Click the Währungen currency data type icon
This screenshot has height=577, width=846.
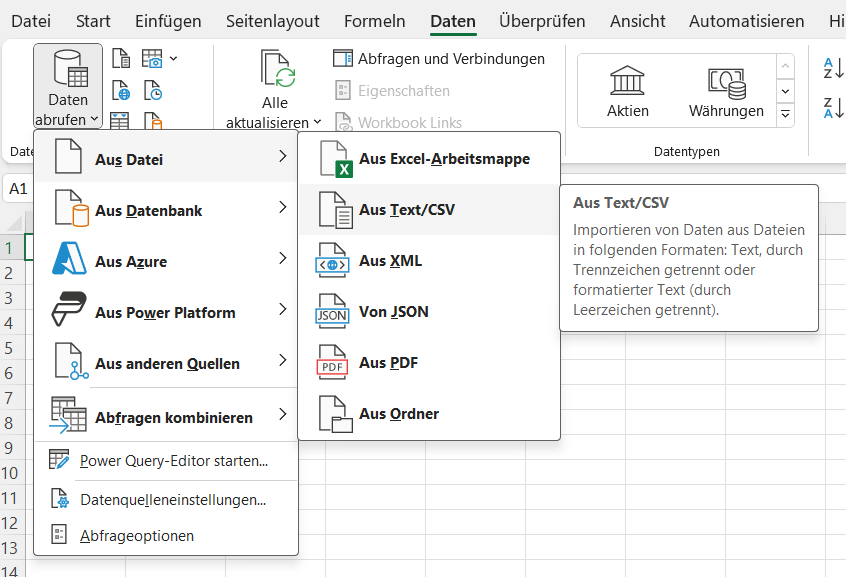(x=727, y=84)
